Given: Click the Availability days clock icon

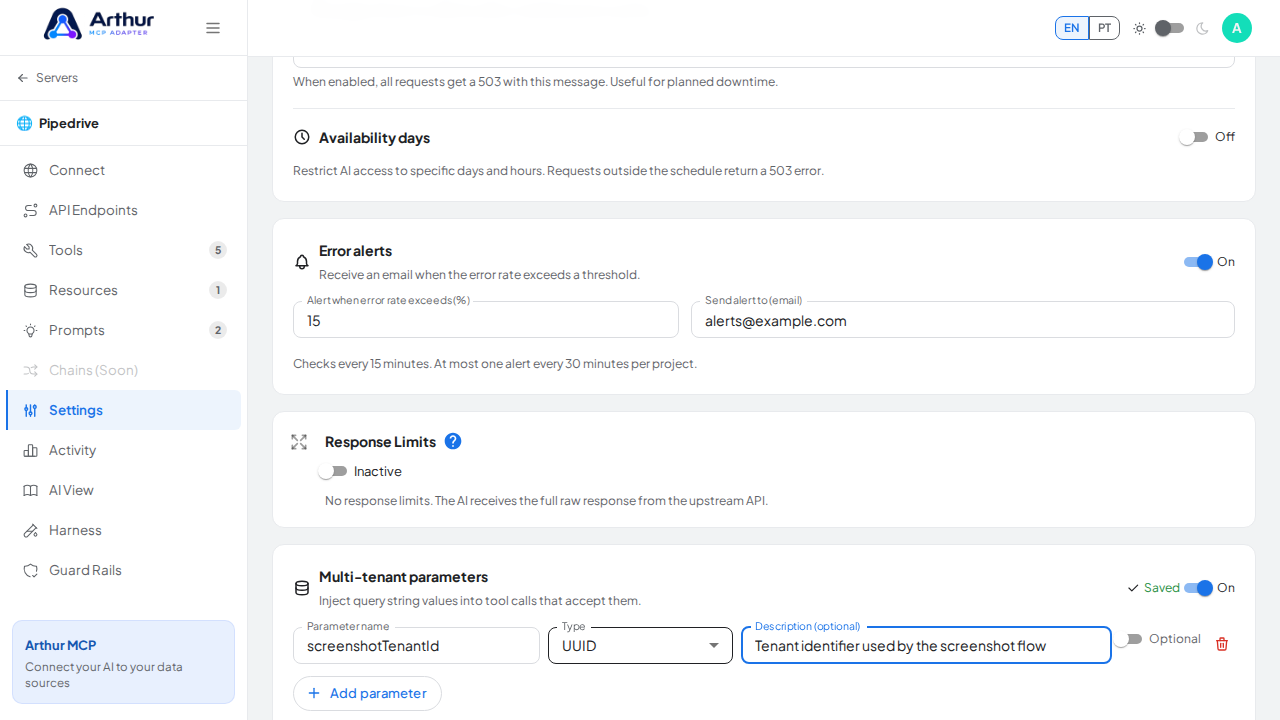Looking at the screenshot, I should [302, 137].
